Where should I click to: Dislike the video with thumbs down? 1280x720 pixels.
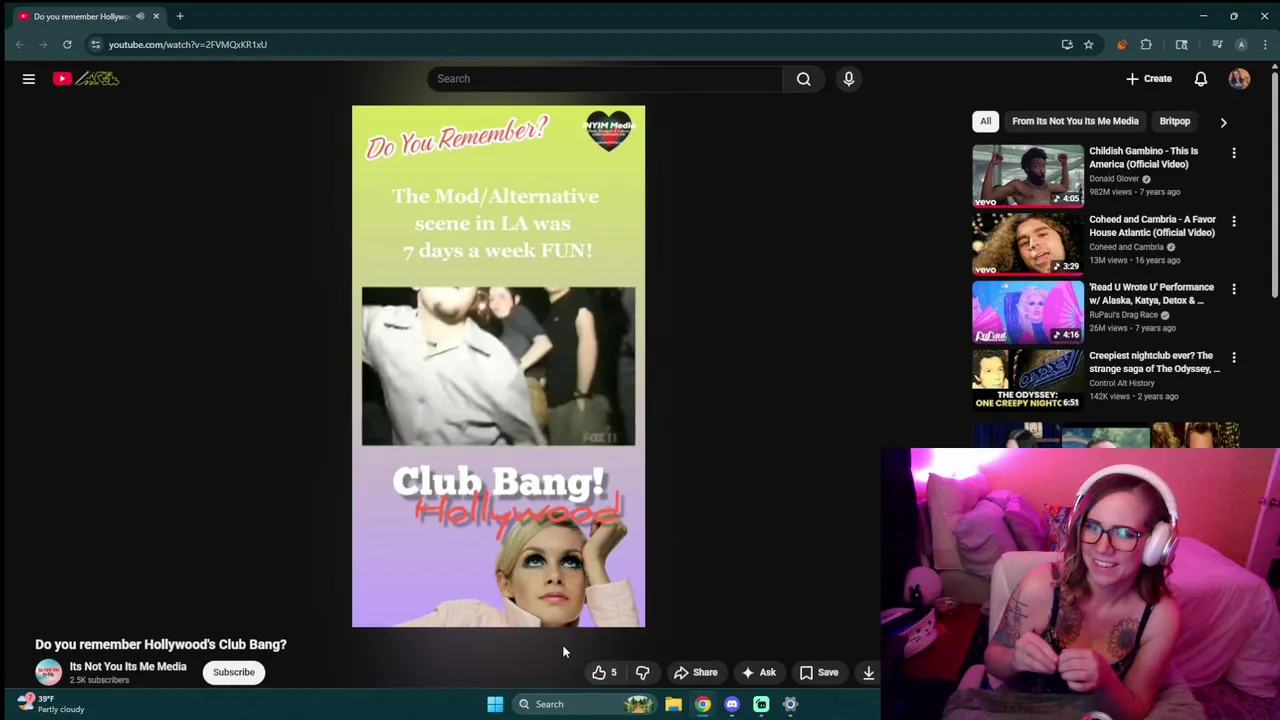(643, 673)
